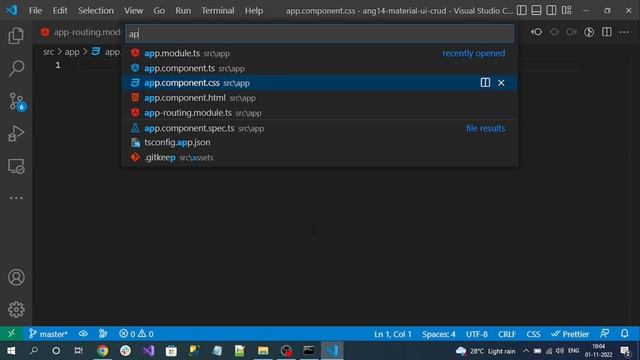Change file encoding UTF-8
This screenshot has width=640, height=360.
[x=477, y=334]
